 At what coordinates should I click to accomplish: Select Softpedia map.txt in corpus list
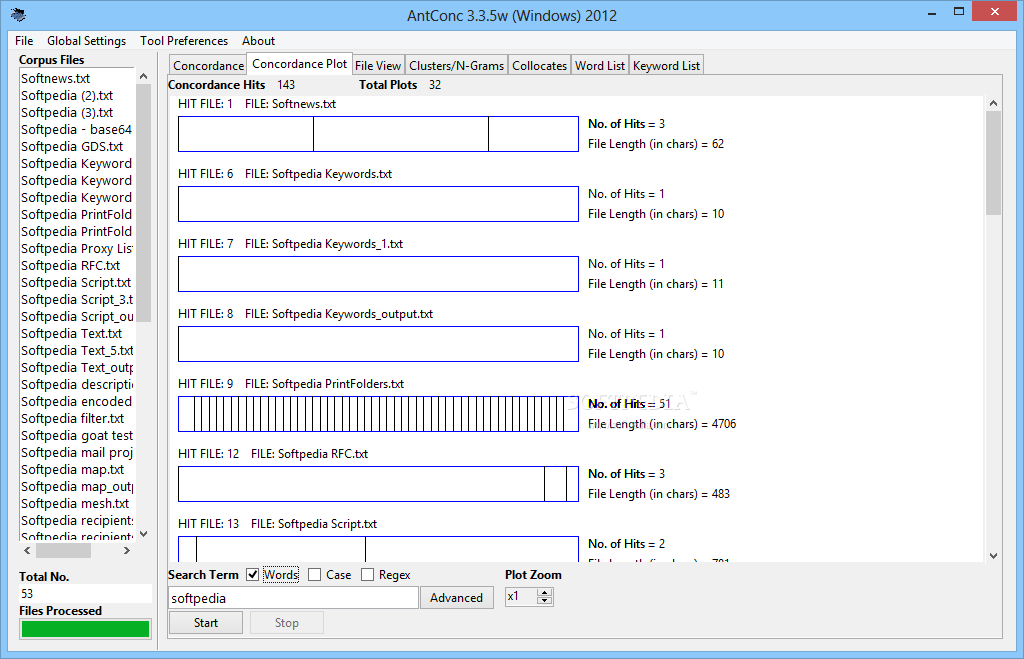tap(72, 469)
